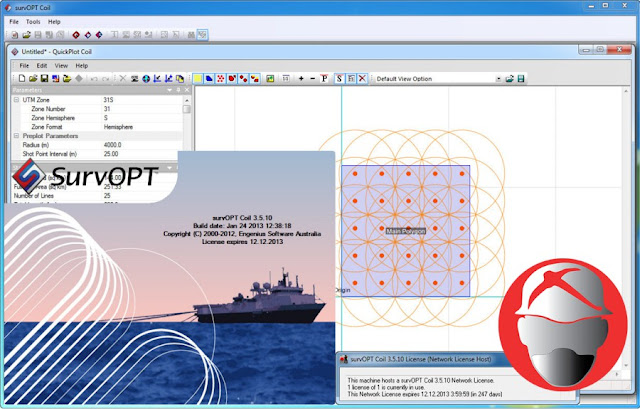
Task: Toggle the red circle display button
Action: (232, 78)
